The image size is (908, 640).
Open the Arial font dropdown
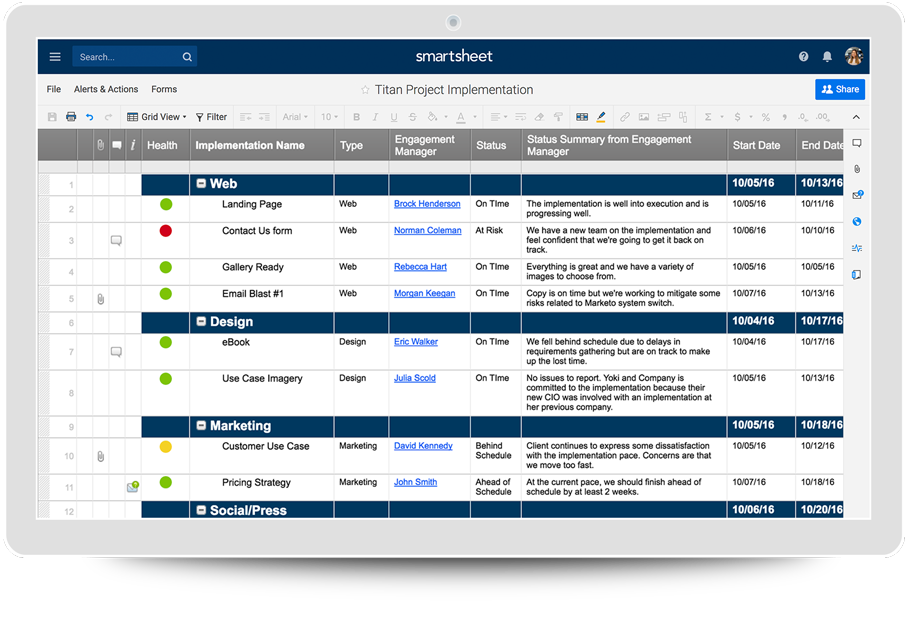(295, 117)
